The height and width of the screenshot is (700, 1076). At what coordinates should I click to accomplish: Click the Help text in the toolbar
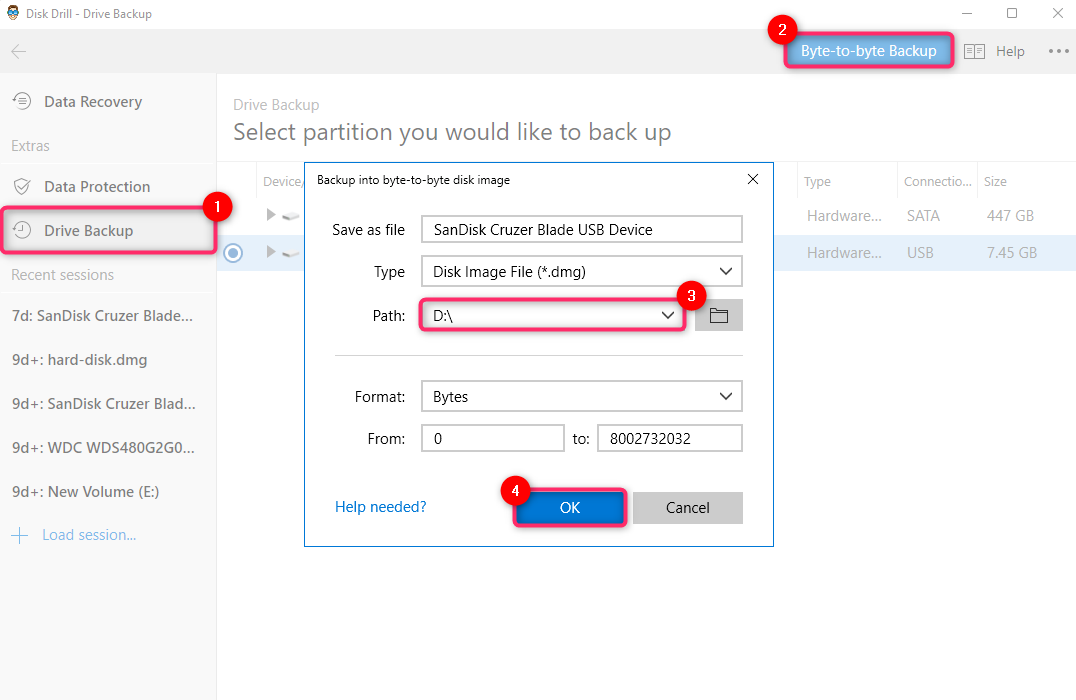tap(1010, 51)
